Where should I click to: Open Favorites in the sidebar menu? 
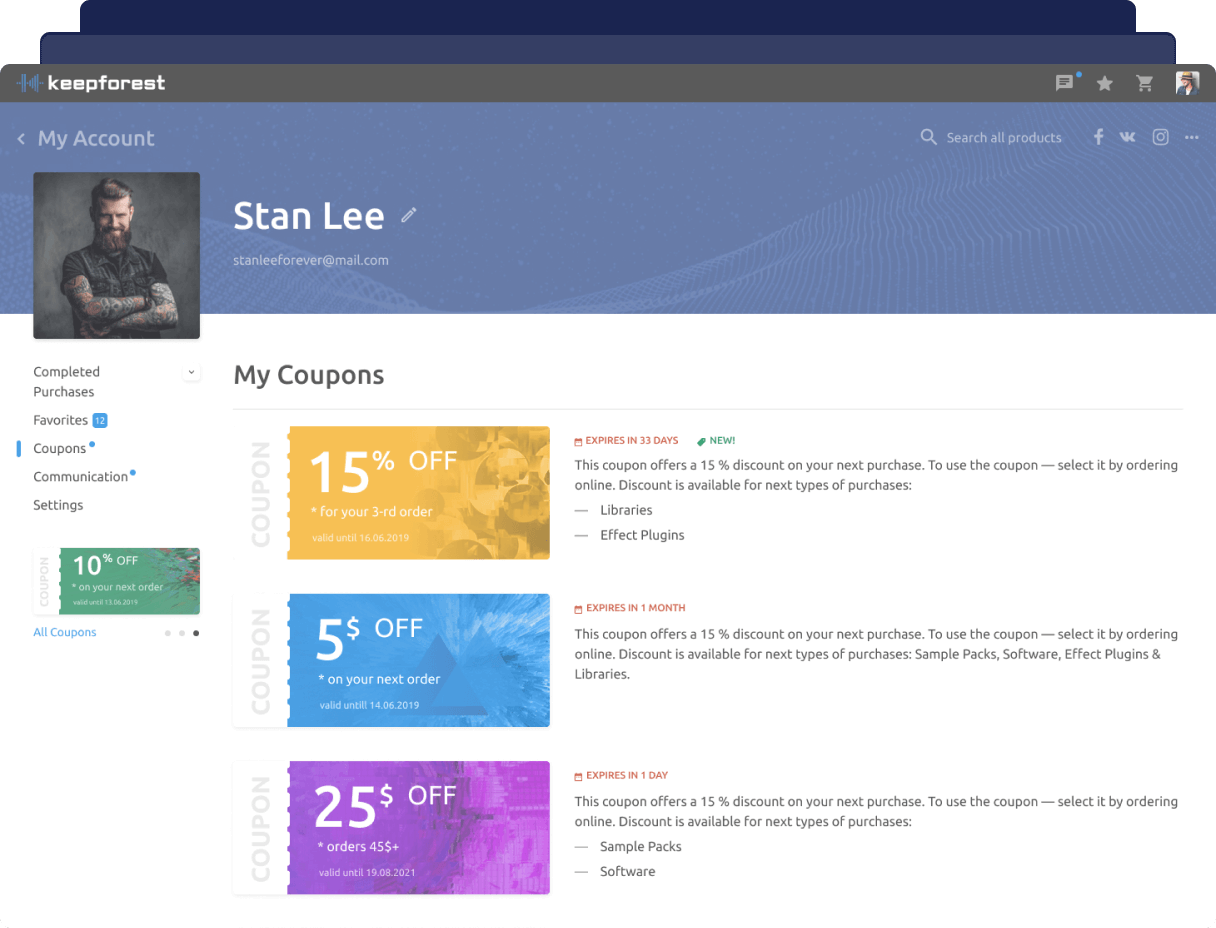61,420
